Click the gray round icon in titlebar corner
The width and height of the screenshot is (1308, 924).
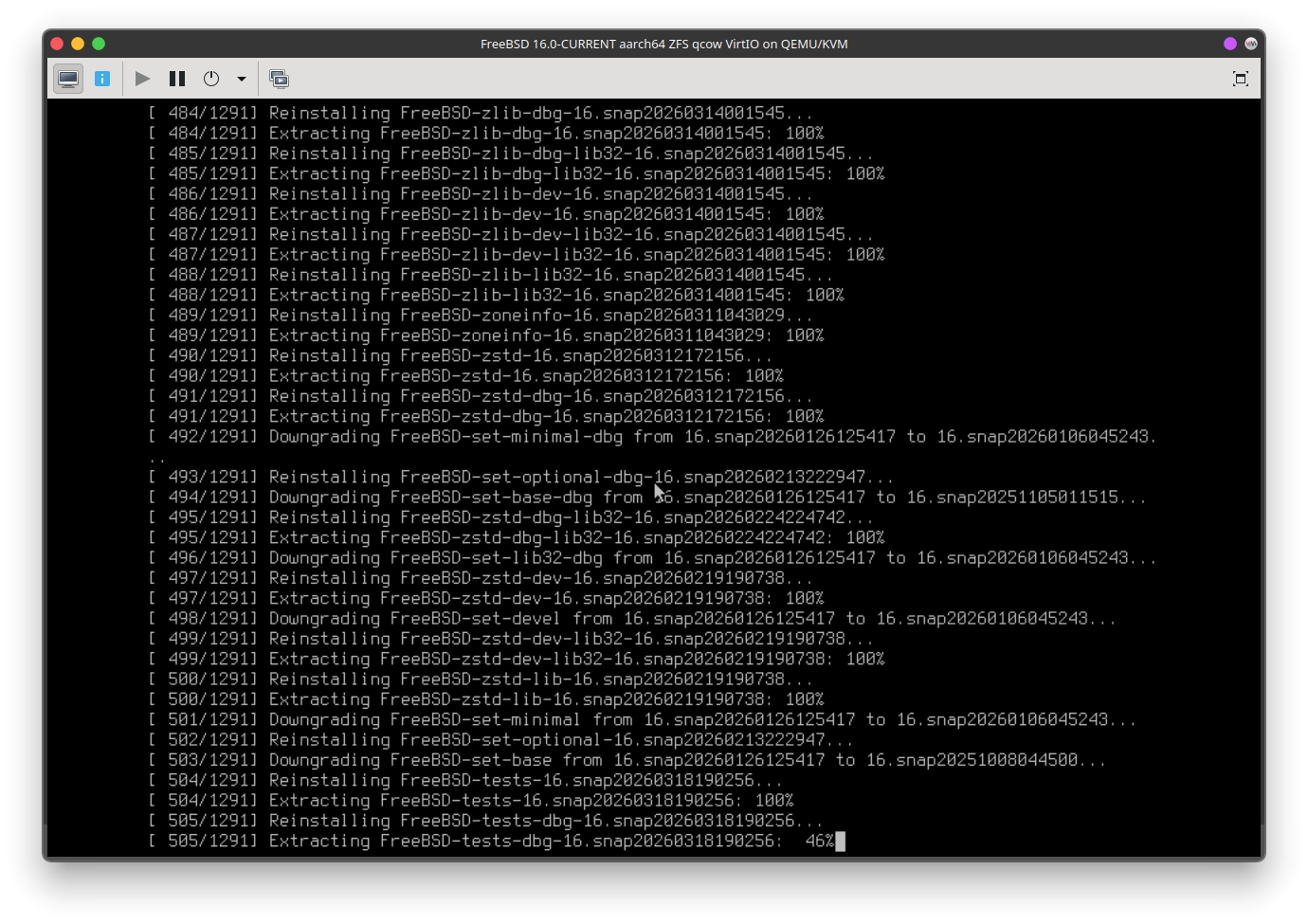tap(1251, 44)
